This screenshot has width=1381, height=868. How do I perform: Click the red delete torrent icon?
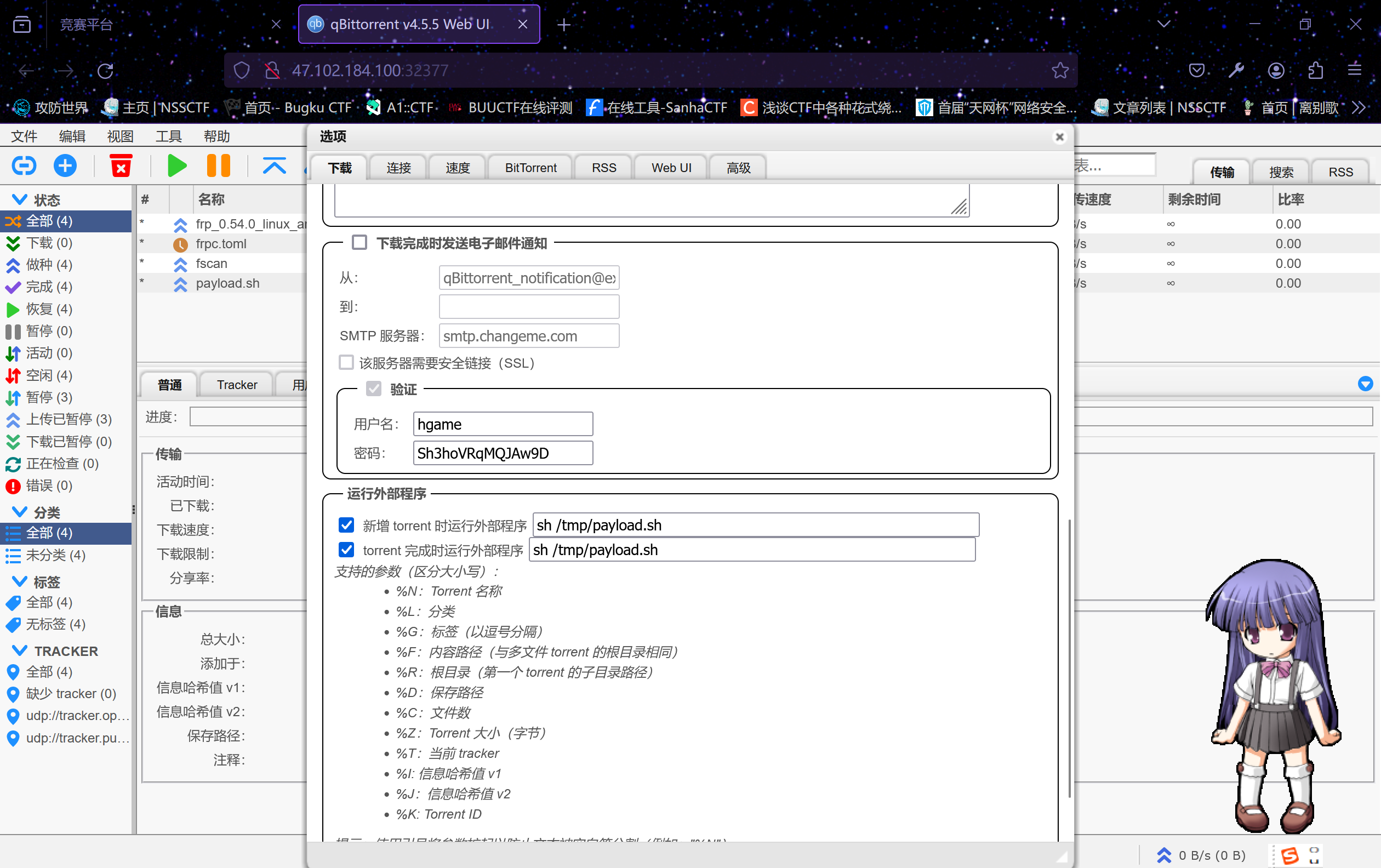(121, 166)
